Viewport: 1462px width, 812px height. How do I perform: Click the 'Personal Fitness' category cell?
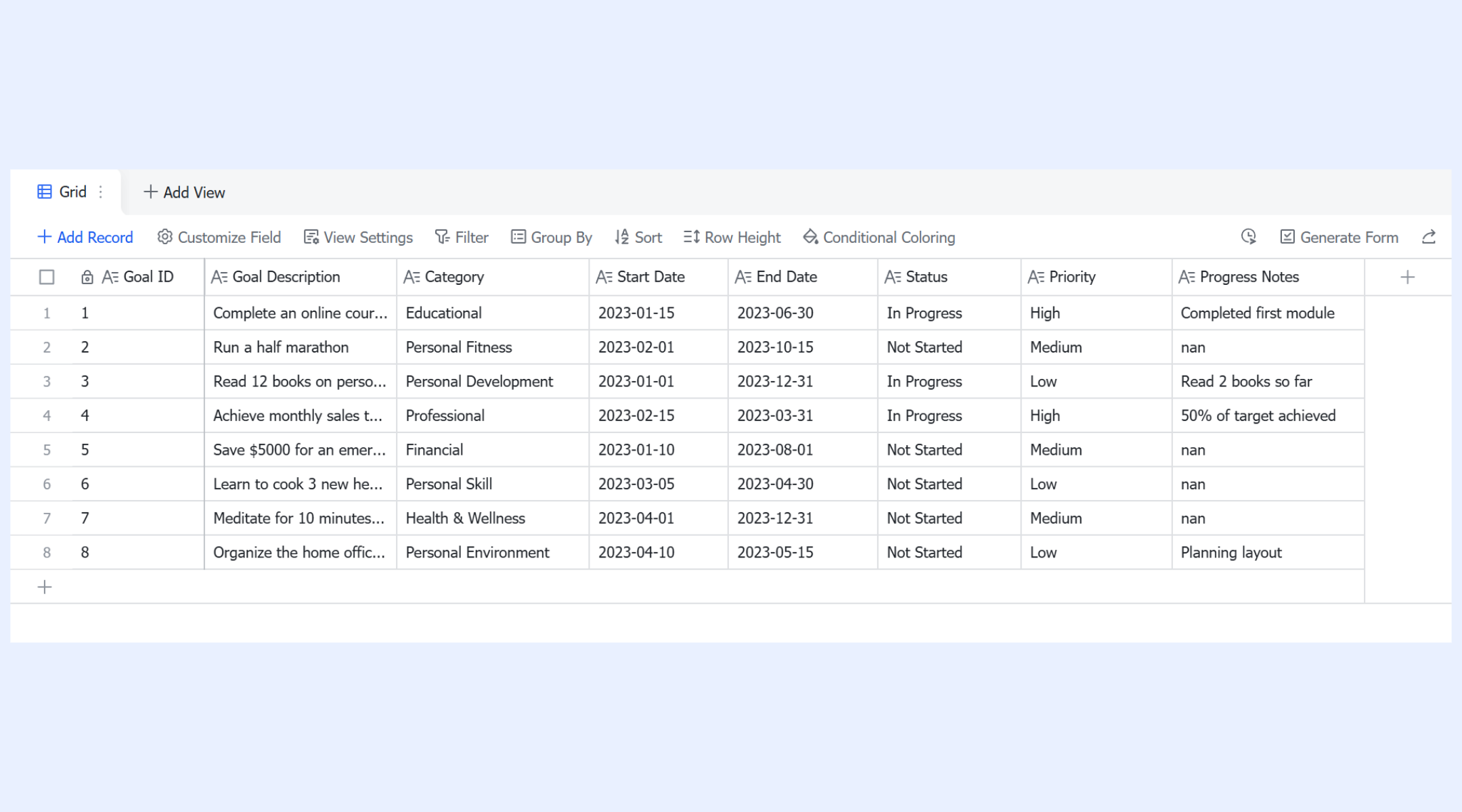(x=493, y=347)
